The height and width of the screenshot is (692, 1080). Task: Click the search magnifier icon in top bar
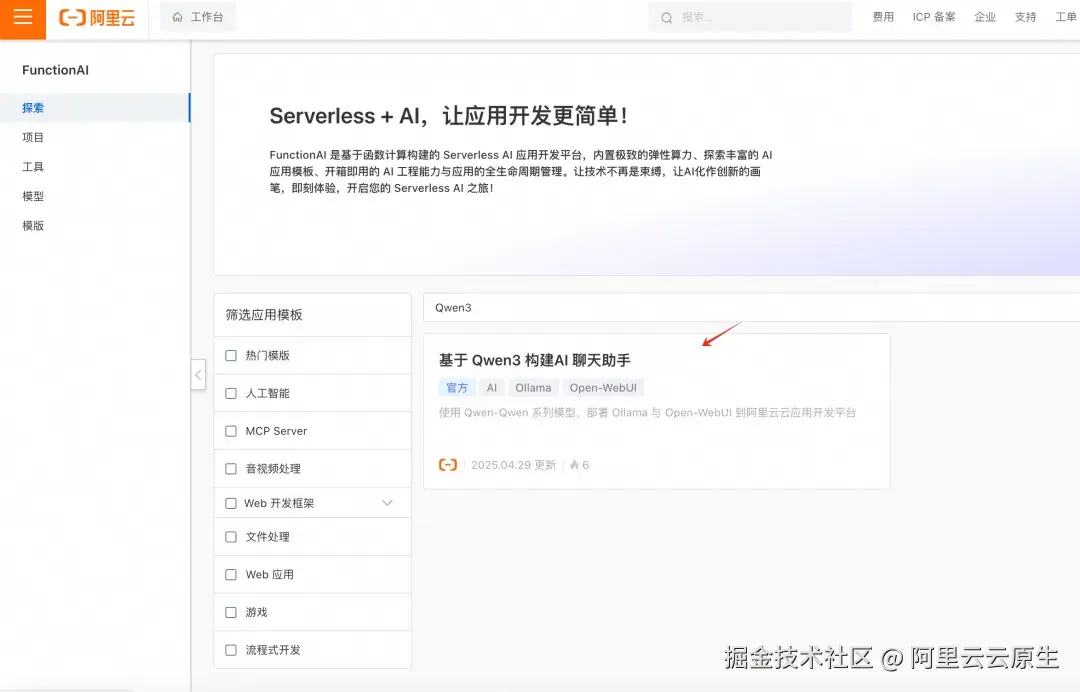(666, 16)
